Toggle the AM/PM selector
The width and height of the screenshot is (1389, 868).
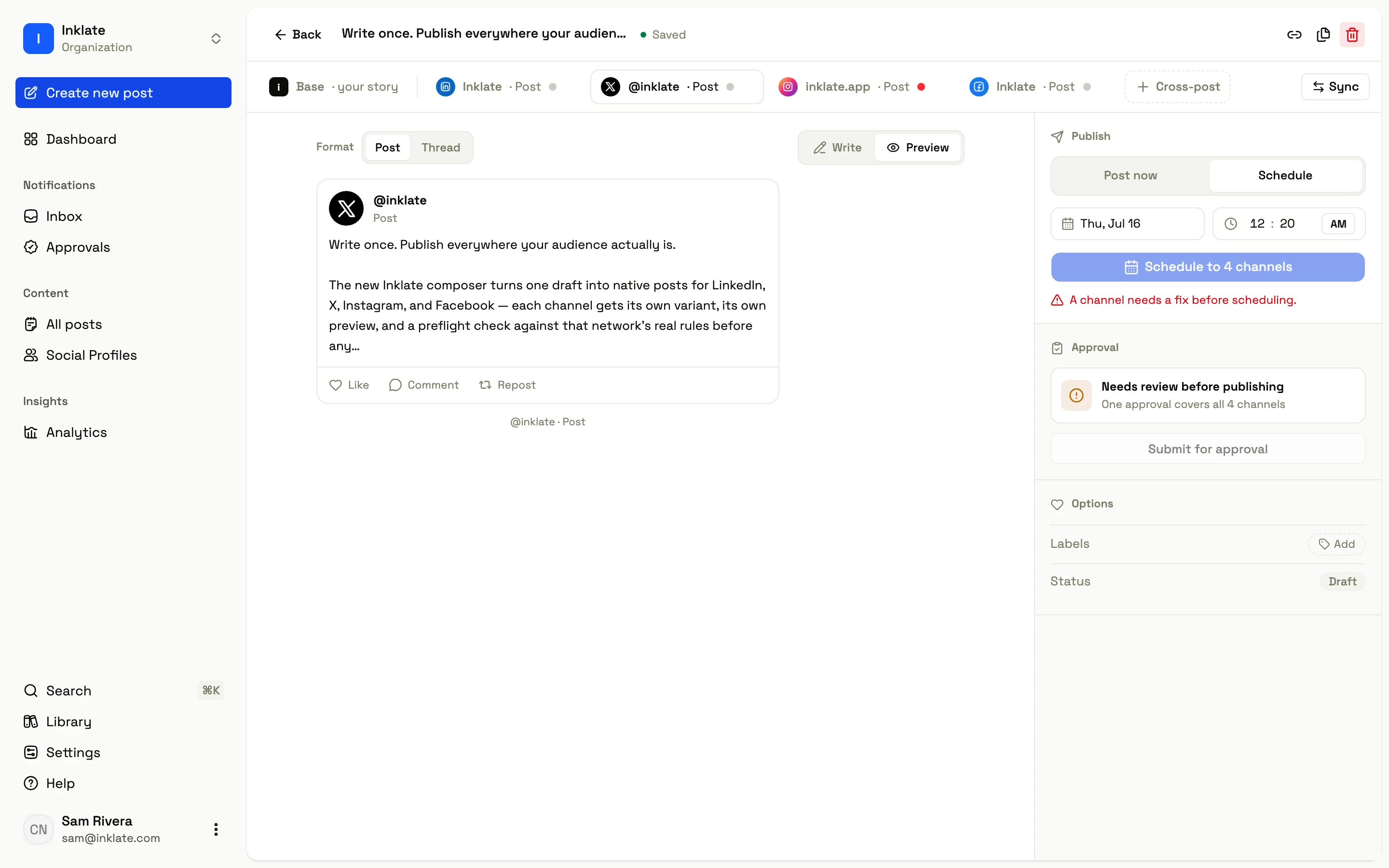pos(1338,224)
